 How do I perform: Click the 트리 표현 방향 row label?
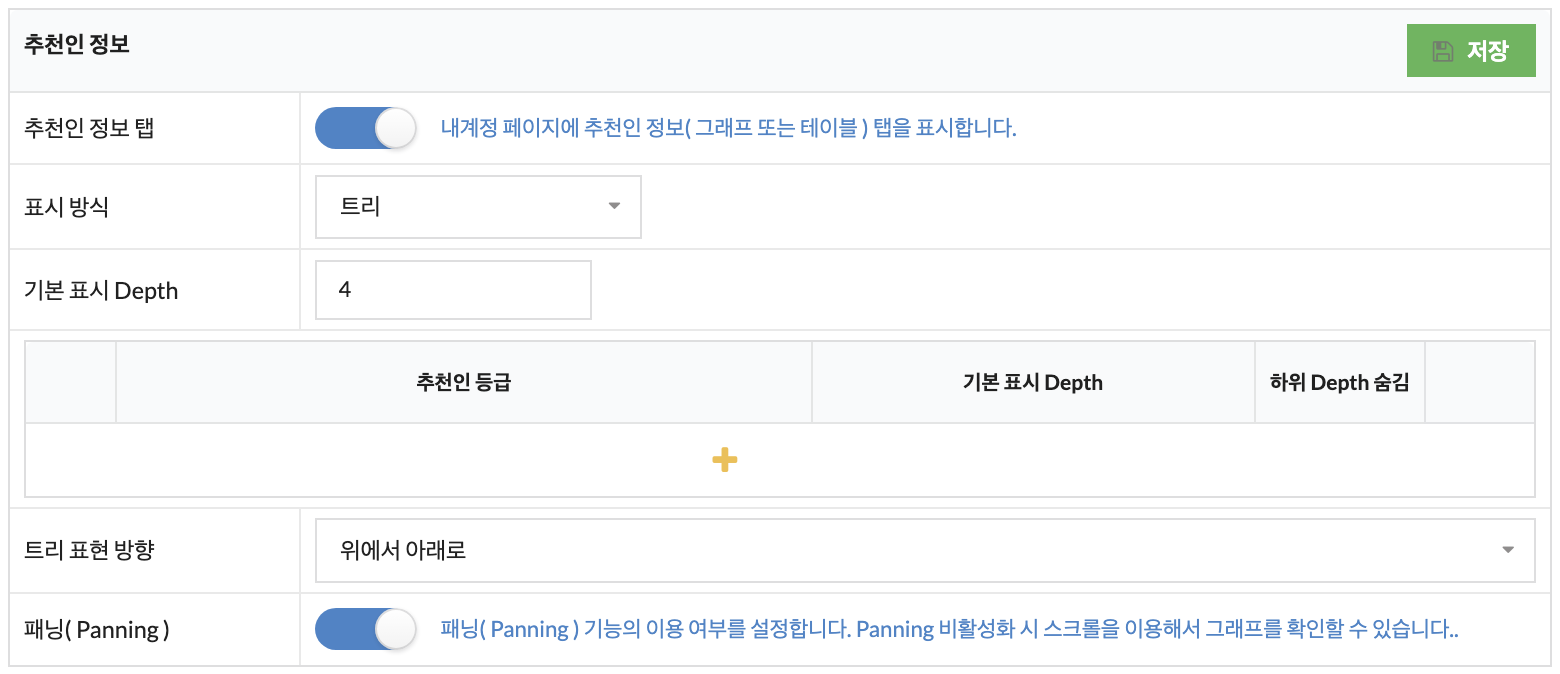tap(89, 549)
